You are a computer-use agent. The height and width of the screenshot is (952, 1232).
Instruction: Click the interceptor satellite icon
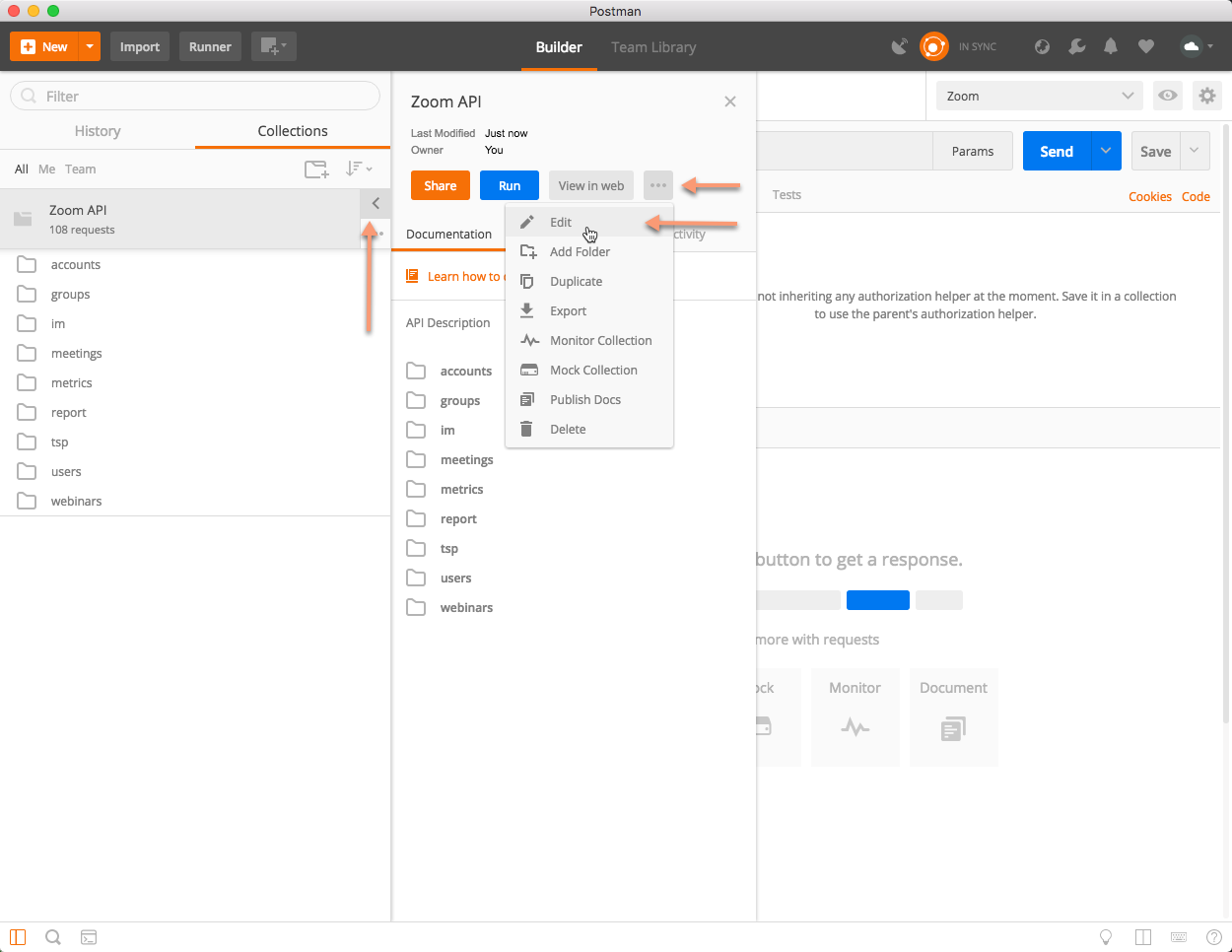(900, 46)
